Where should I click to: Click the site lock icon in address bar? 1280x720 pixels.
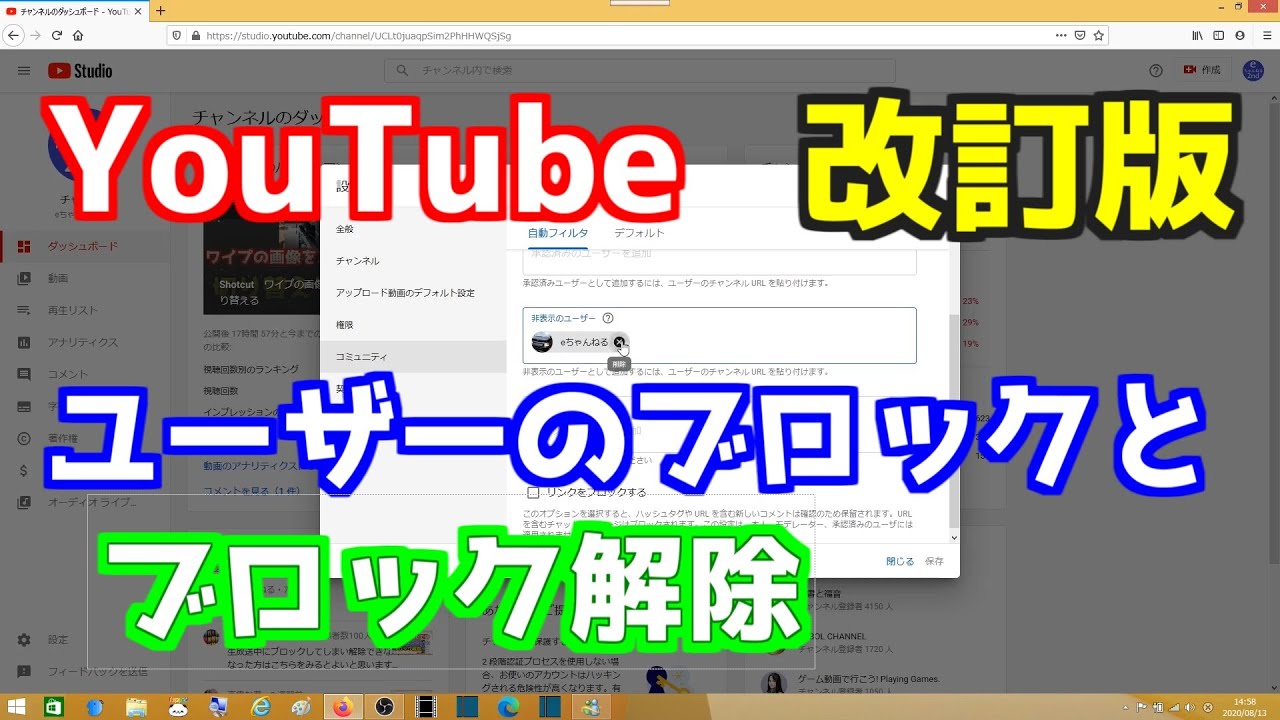point(195,35)
